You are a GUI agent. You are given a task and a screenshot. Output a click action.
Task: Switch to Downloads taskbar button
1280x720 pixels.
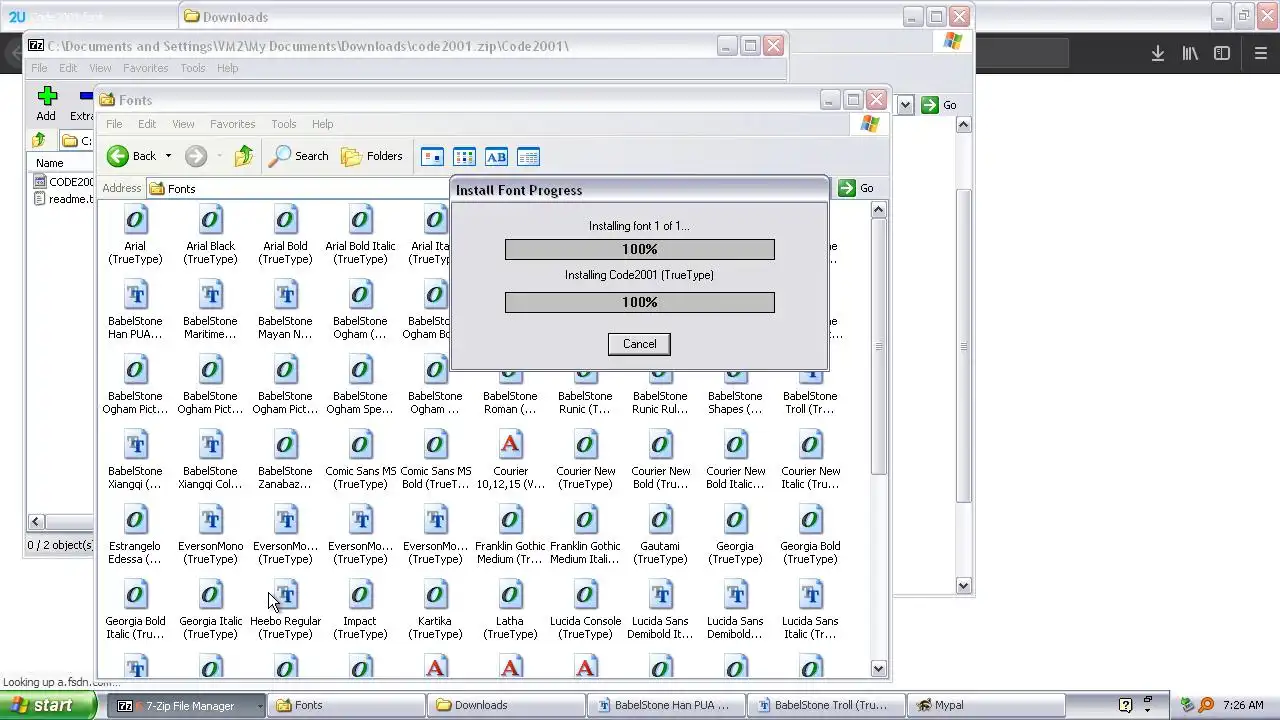(x=505, y=705)
